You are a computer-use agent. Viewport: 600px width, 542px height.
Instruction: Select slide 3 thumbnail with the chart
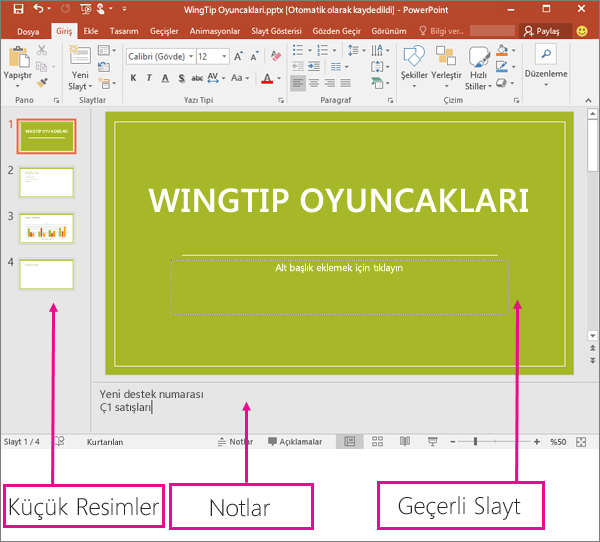click(46, 229)
